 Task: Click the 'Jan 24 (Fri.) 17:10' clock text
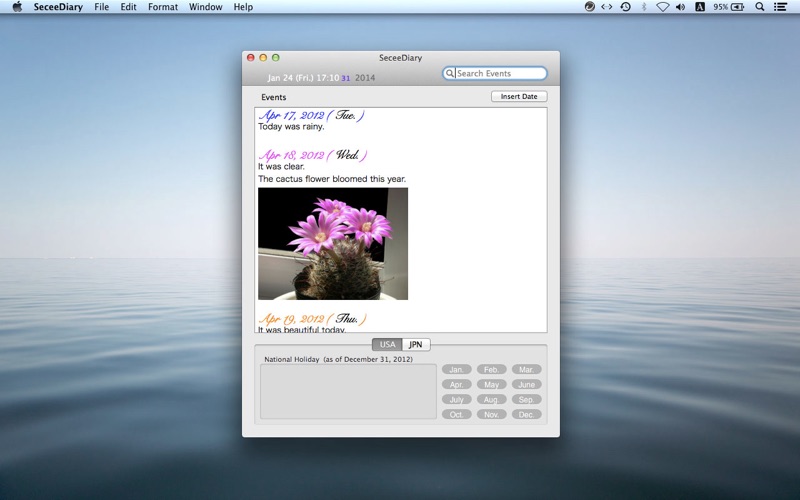coord(303,78)
